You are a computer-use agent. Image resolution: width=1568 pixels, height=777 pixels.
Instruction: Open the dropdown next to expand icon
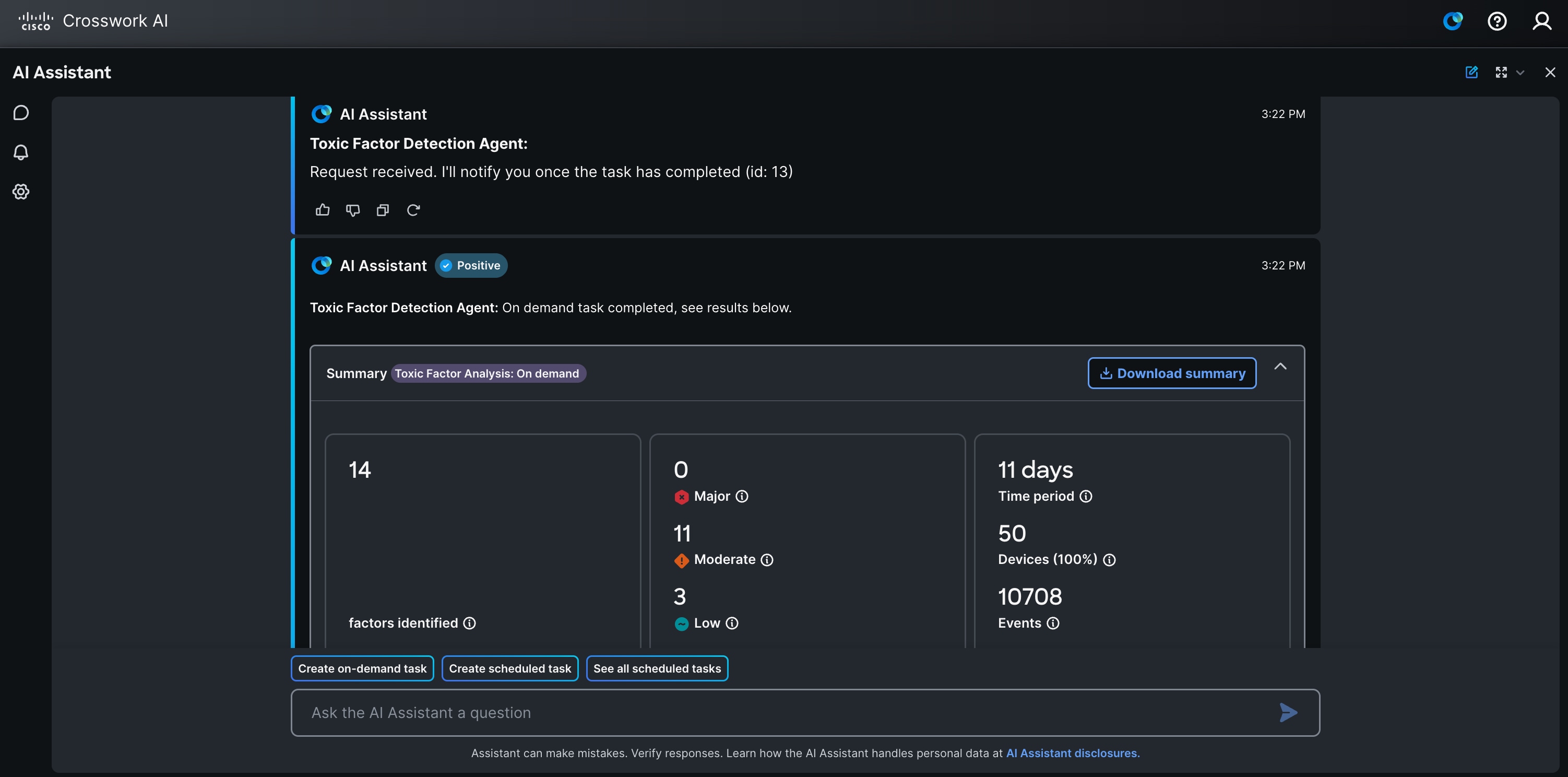coord(1521,73)
